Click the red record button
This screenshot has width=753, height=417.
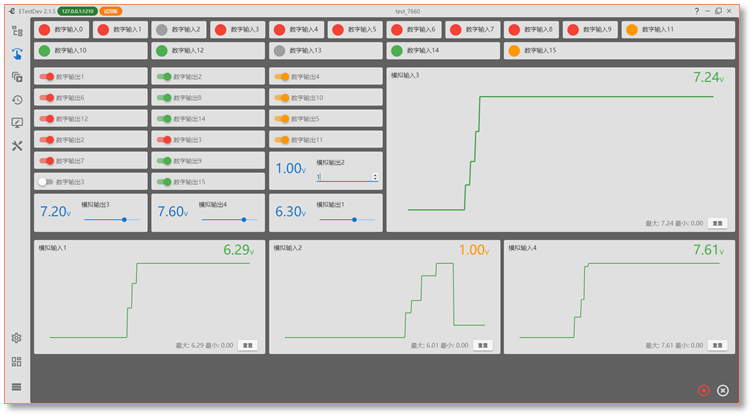(704, 391)
